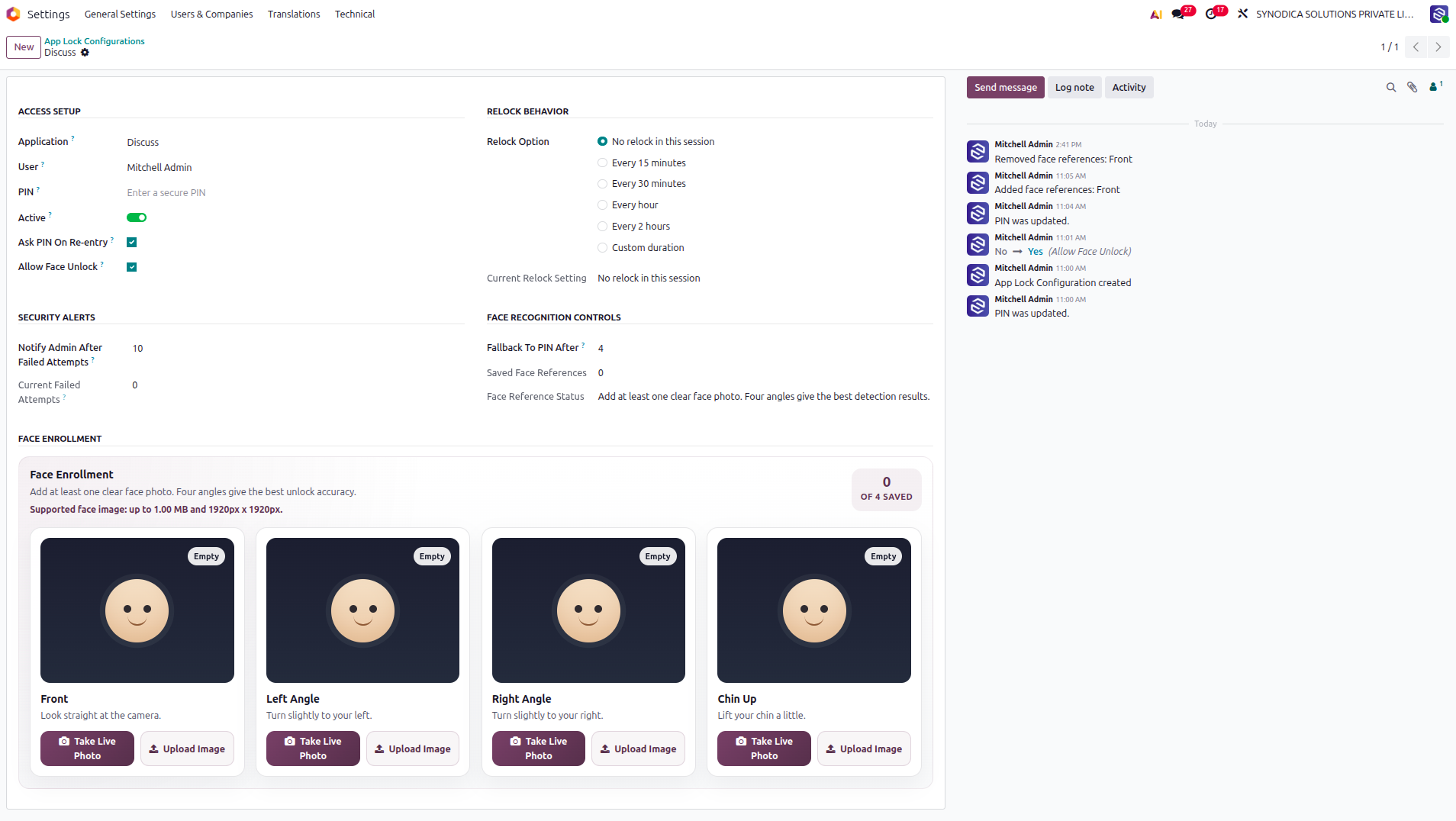This screenshot has width=1456, height=821.
Task: Go to the next record arrow
Action: click(x=1438, y=47)
